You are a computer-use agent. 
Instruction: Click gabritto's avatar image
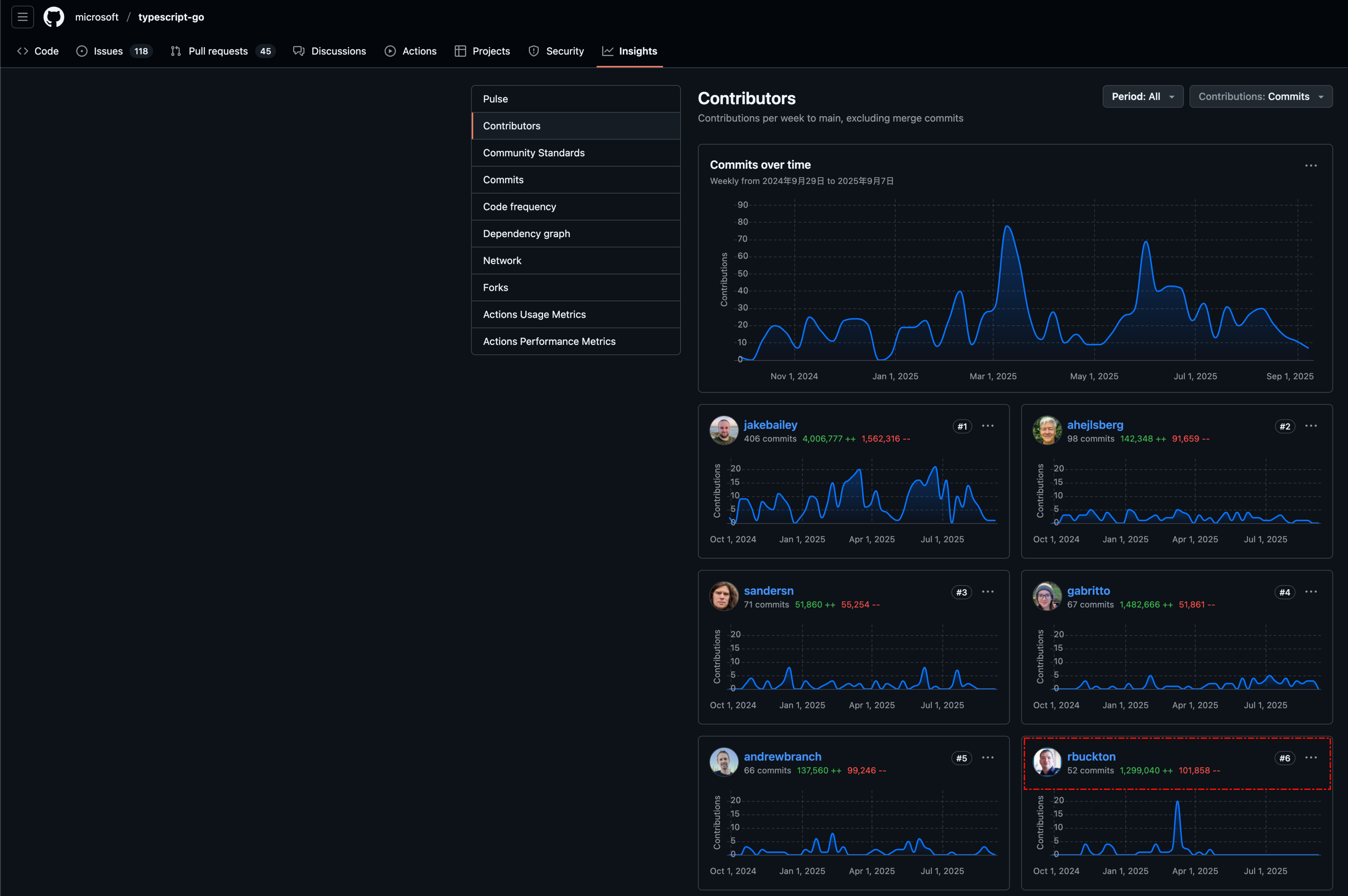[1047, 596]
